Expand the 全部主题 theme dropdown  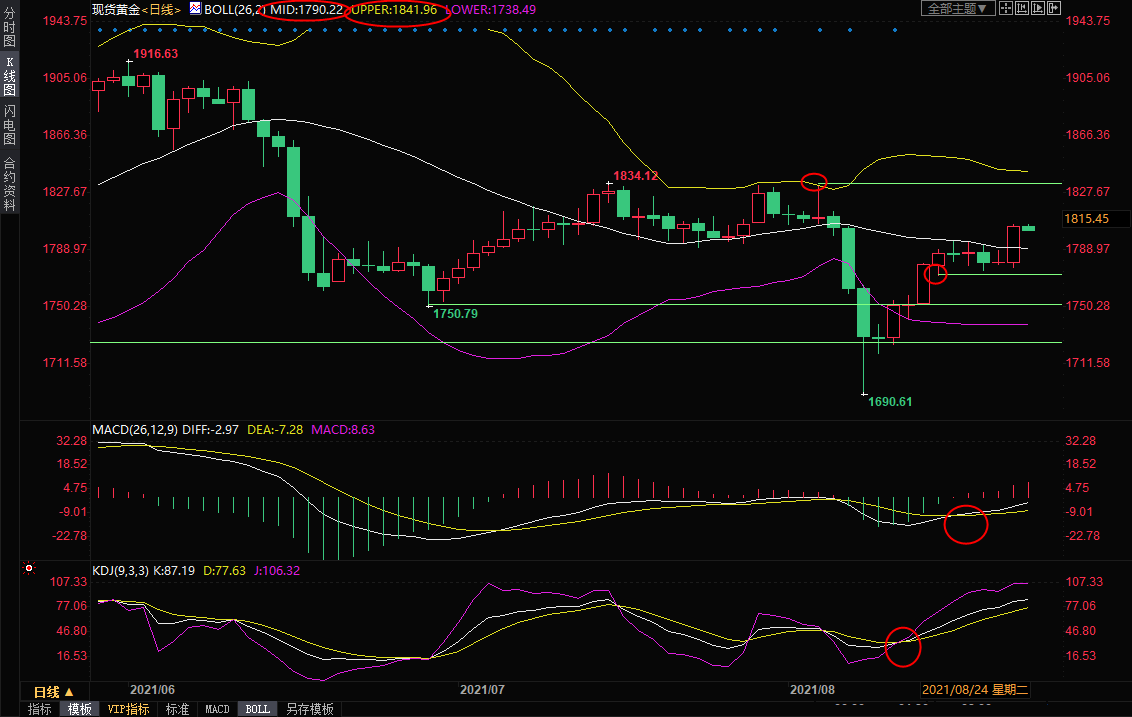[957, 8]
